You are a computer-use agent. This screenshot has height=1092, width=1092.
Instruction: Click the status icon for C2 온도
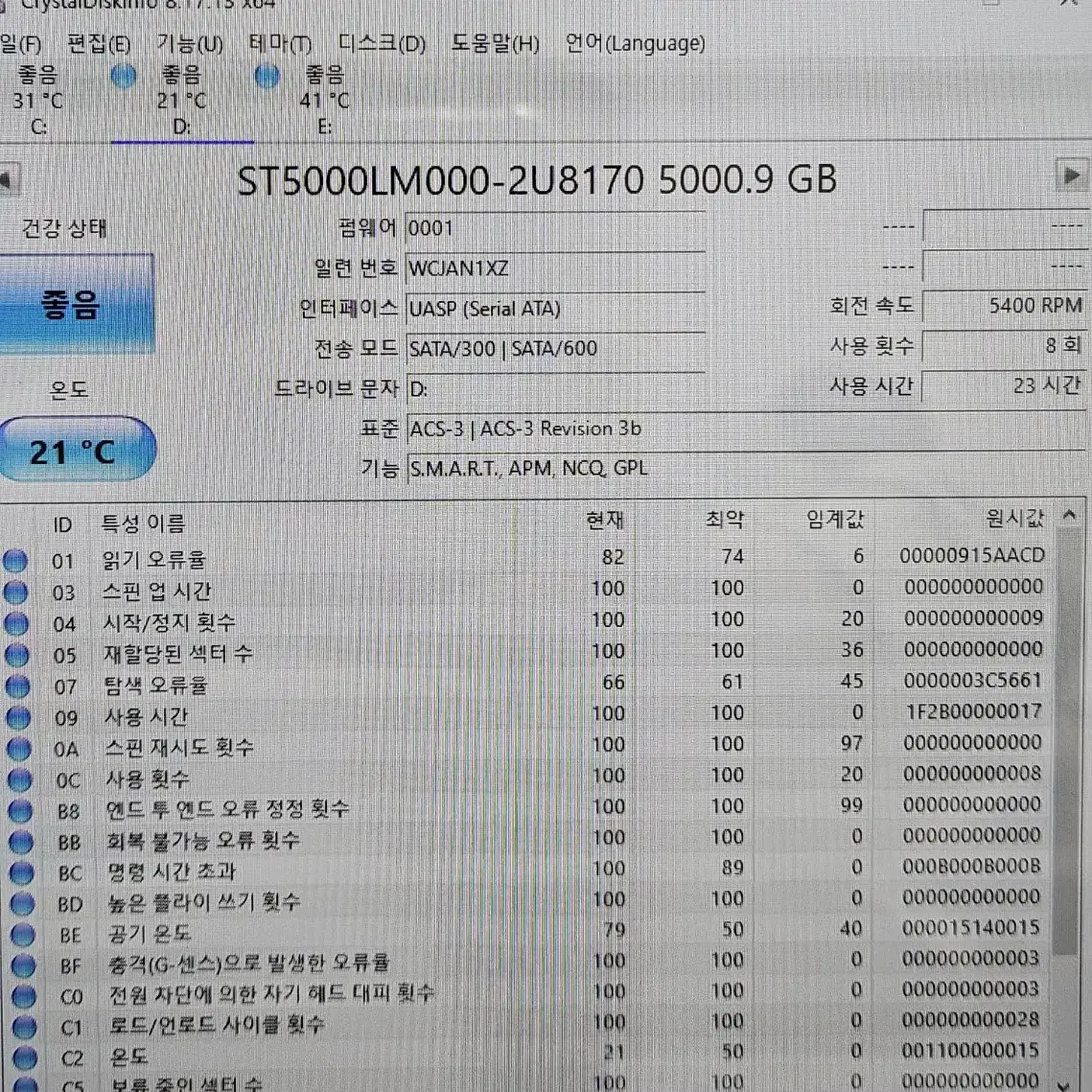tap(25, 1057)
